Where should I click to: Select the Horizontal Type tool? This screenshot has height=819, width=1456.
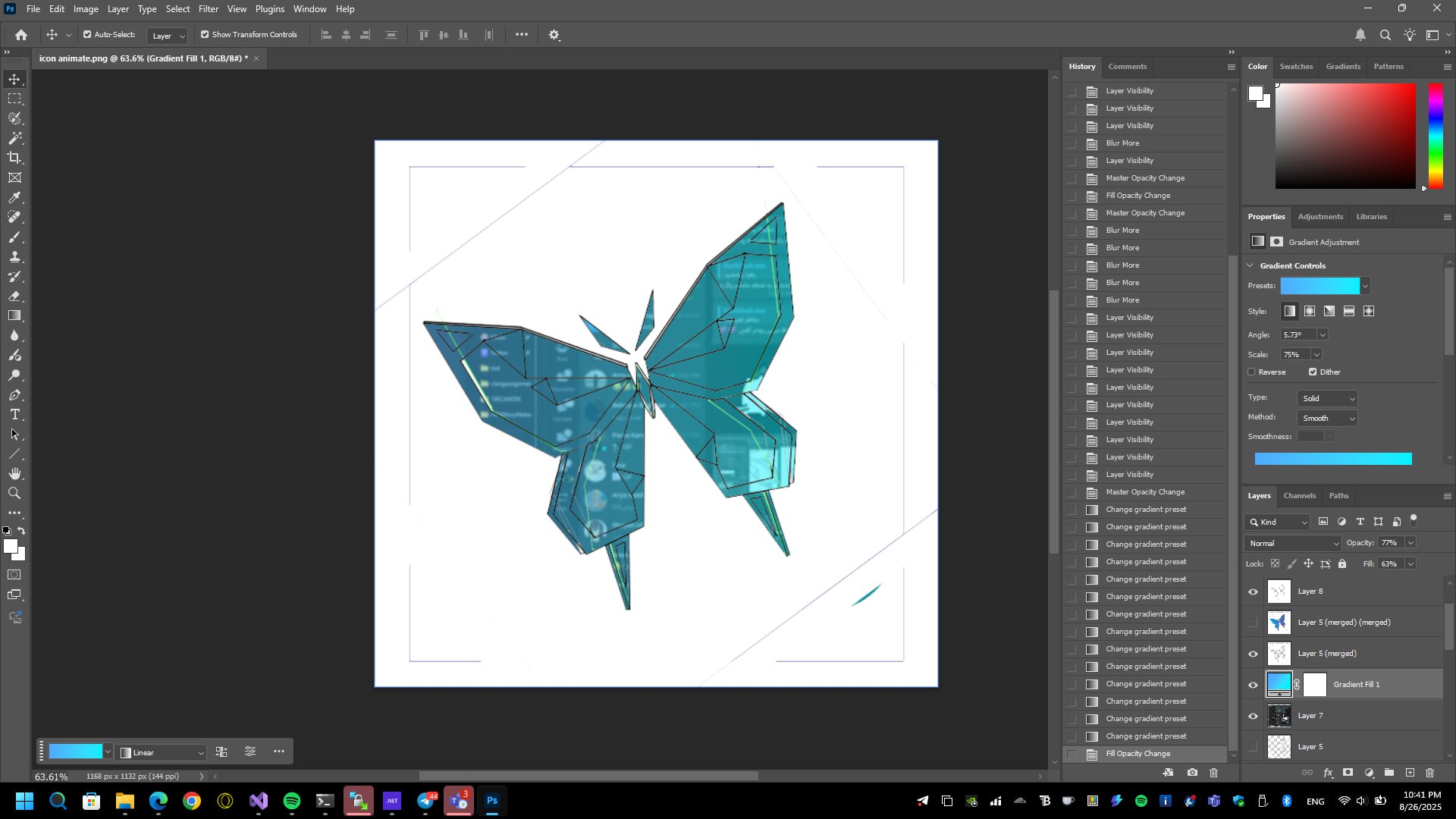coord(14,415)
